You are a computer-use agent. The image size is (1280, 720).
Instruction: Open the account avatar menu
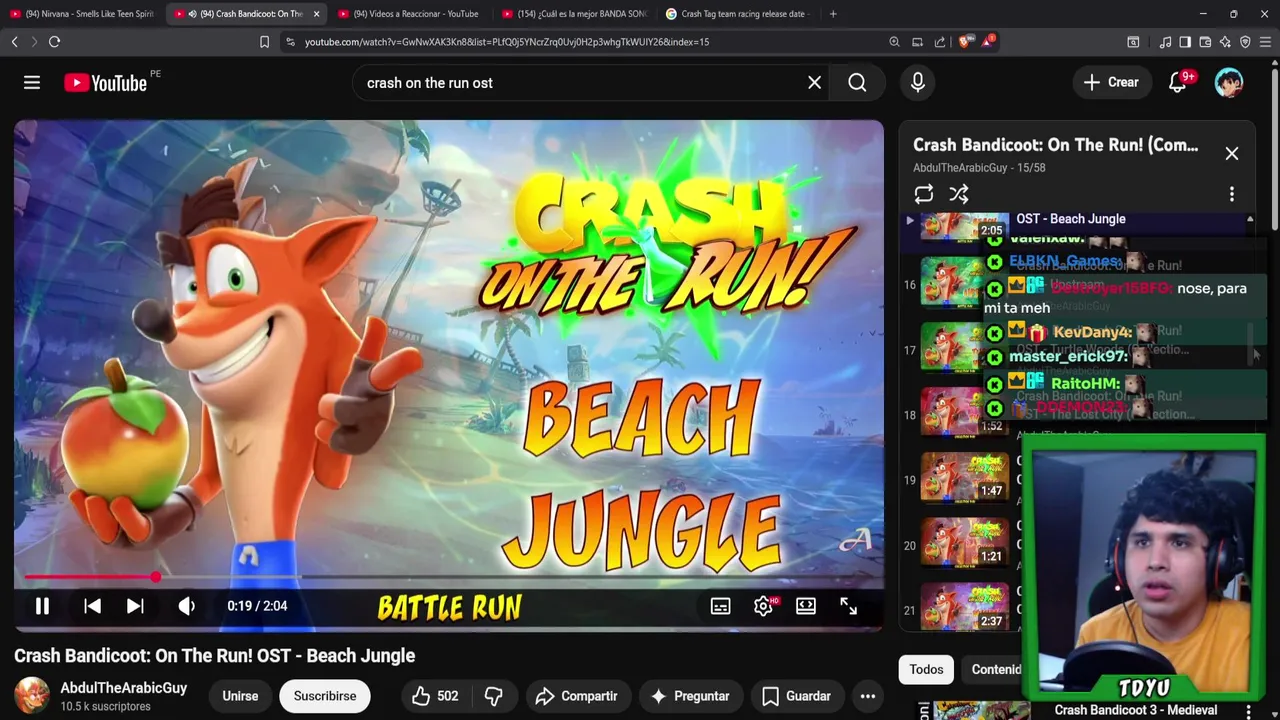tap(1228, 83)
